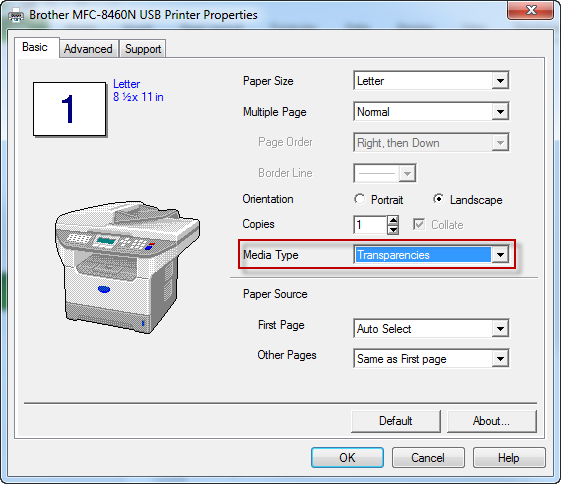The height and width of the screenshot is (484, 561).
Task: Expand the Multiple Page dropdown
Action: pyautogui.click(x=431, y=112)
